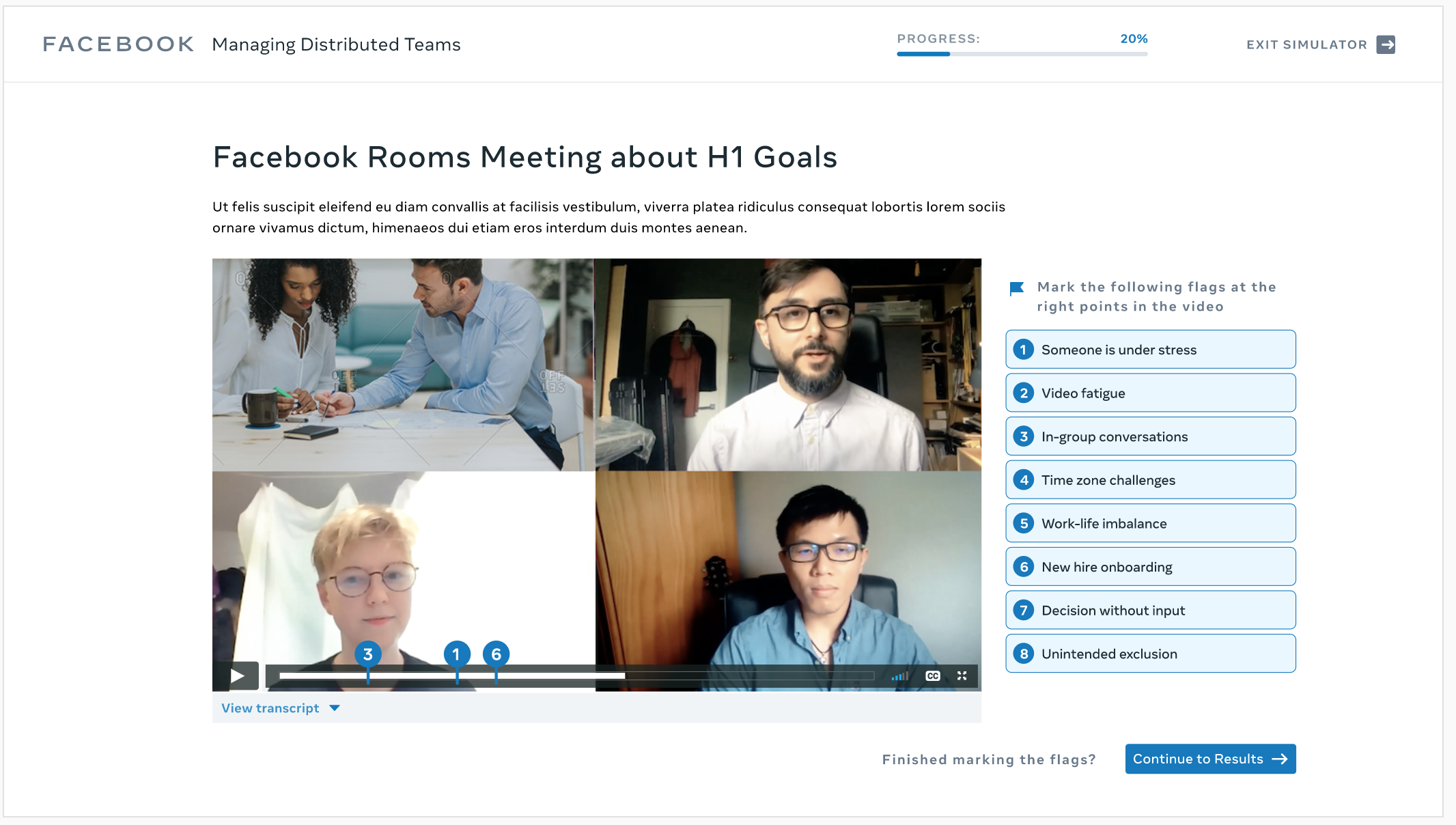Image resolution: width=1456 pixels, height=825 pixels.
Task: Click the PROGRESS: label
Action: click(x=938, y=39)
